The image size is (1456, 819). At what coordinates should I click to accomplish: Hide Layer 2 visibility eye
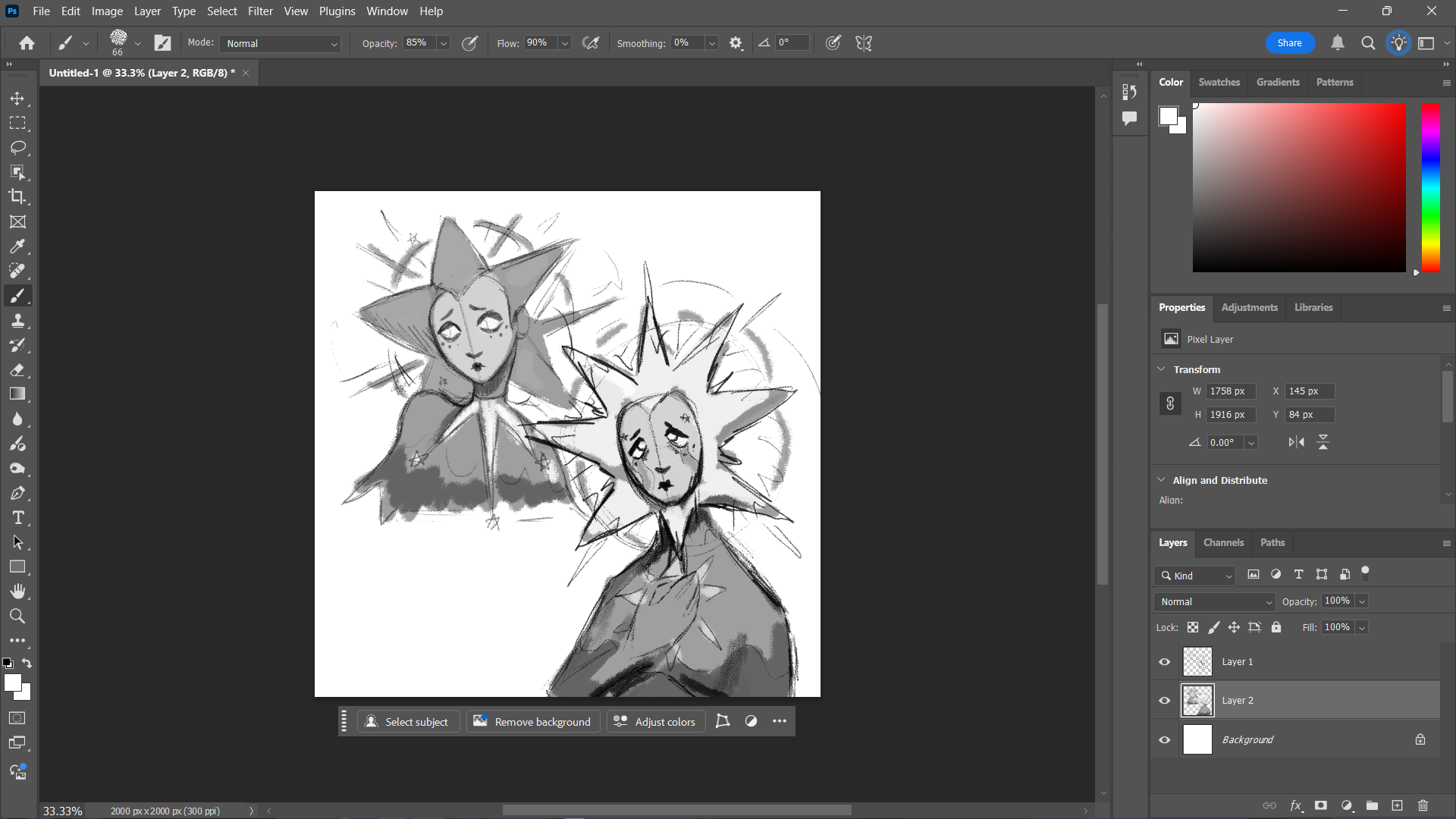coord(1165,701)
